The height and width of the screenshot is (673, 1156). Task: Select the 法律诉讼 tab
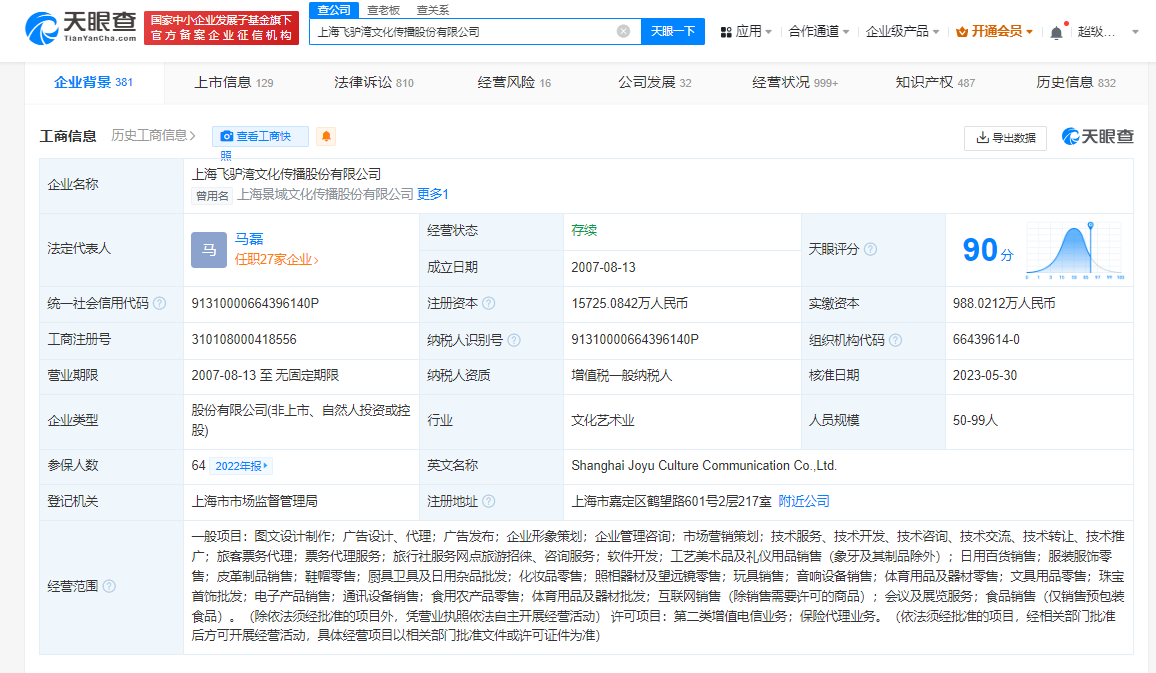[374, 83]
